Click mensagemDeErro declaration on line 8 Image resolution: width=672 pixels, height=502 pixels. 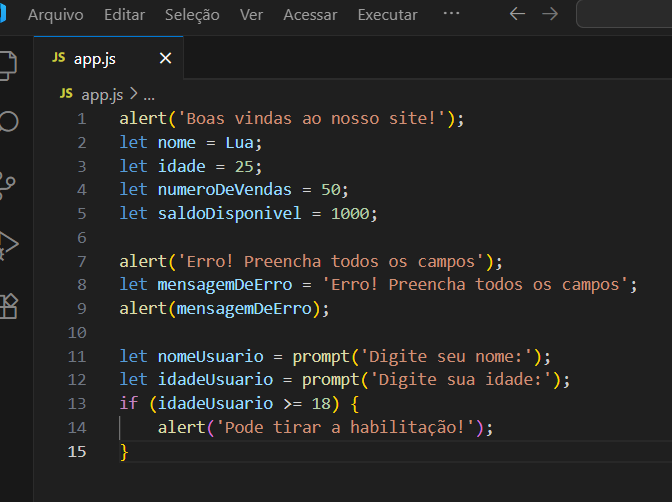point(225,285)
